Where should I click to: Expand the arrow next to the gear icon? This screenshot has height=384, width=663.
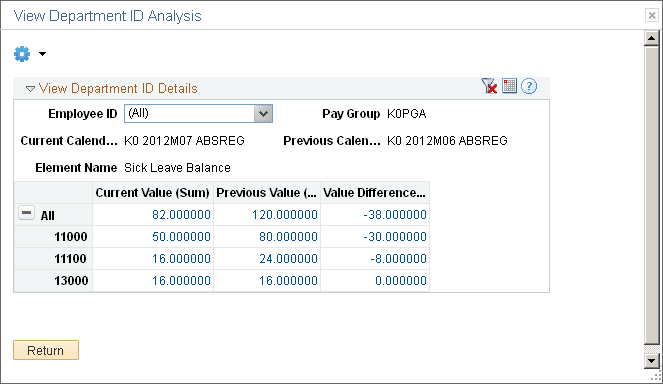(x=42, y=54)
